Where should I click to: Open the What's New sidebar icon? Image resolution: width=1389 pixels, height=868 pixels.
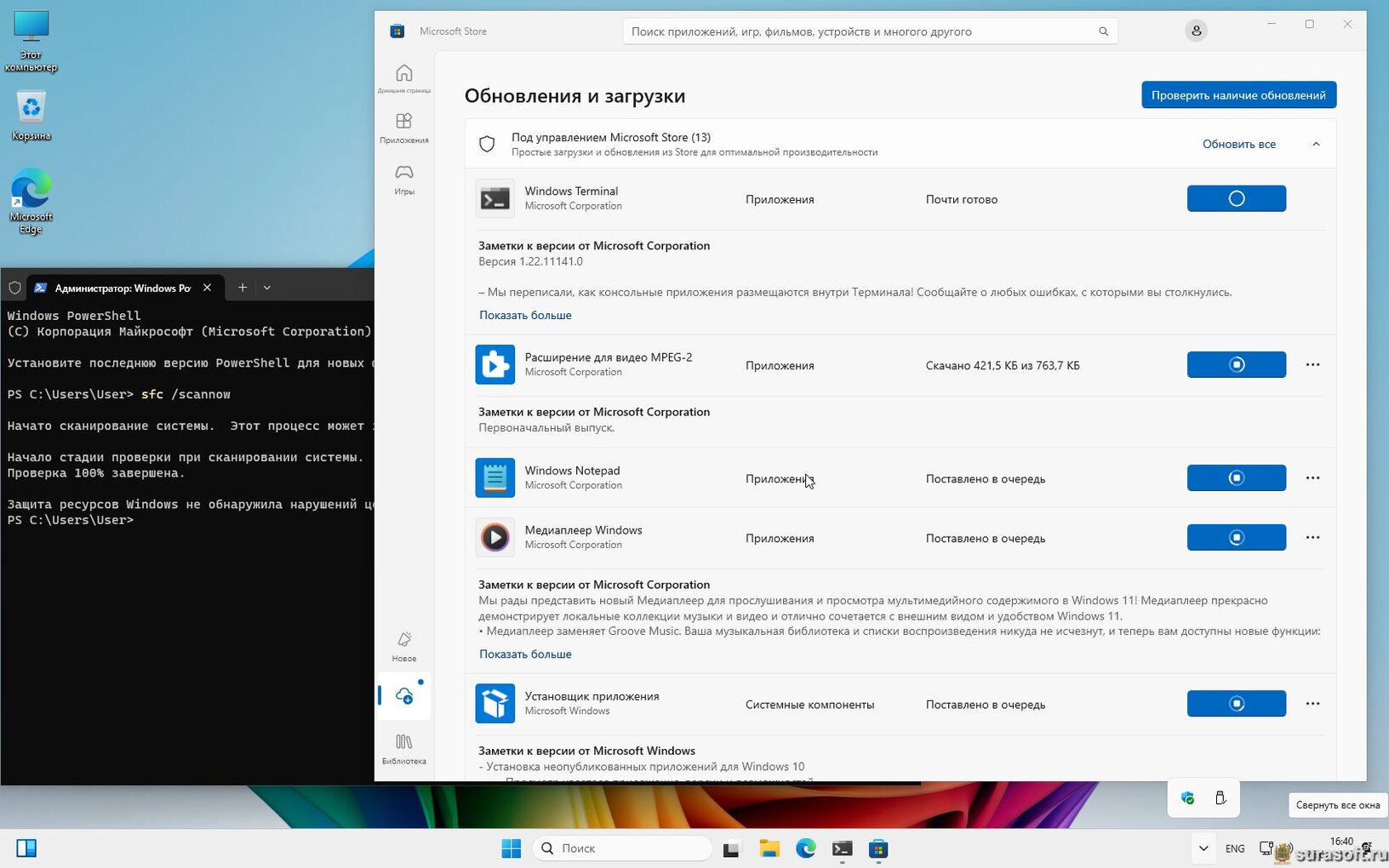(404, 646)
